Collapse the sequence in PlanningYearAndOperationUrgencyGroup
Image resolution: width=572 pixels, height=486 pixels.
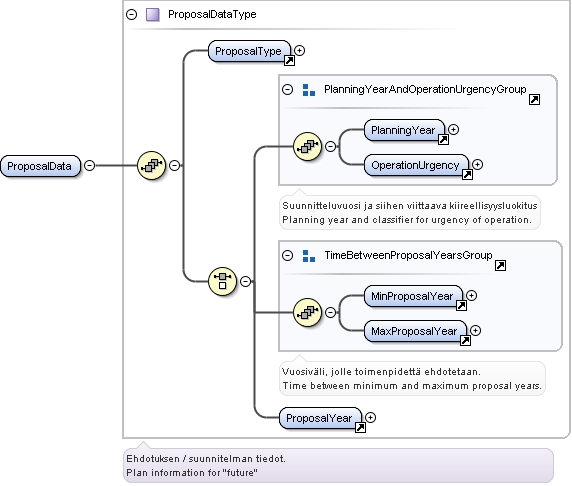(331, 147)
